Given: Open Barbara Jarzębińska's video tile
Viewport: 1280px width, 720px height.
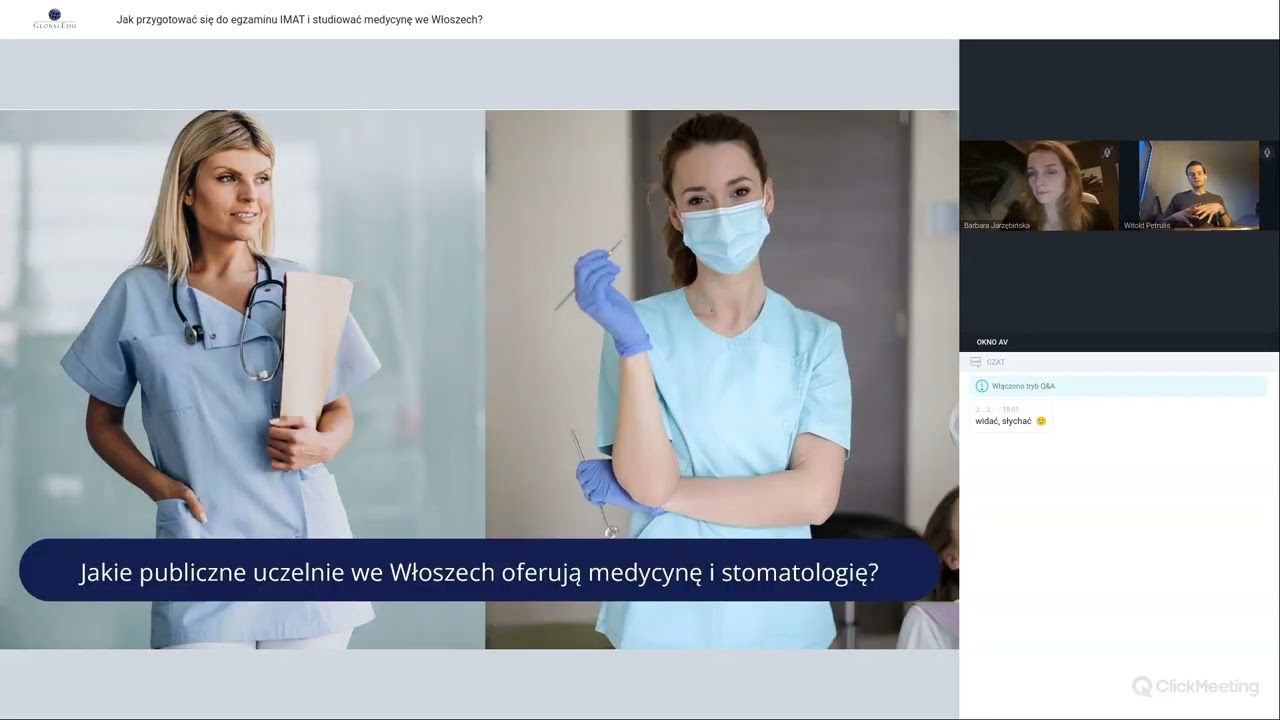Looking at the screenshot, I should pyautogui.click(x=1039, y=186).
